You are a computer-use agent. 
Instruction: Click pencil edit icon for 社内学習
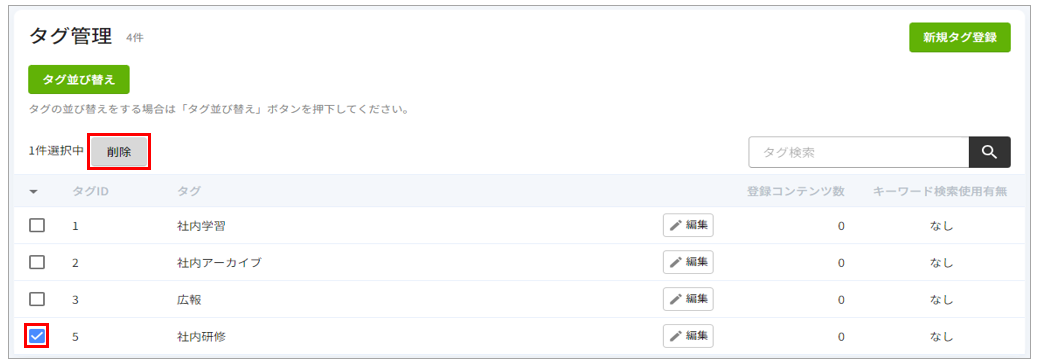675,225
